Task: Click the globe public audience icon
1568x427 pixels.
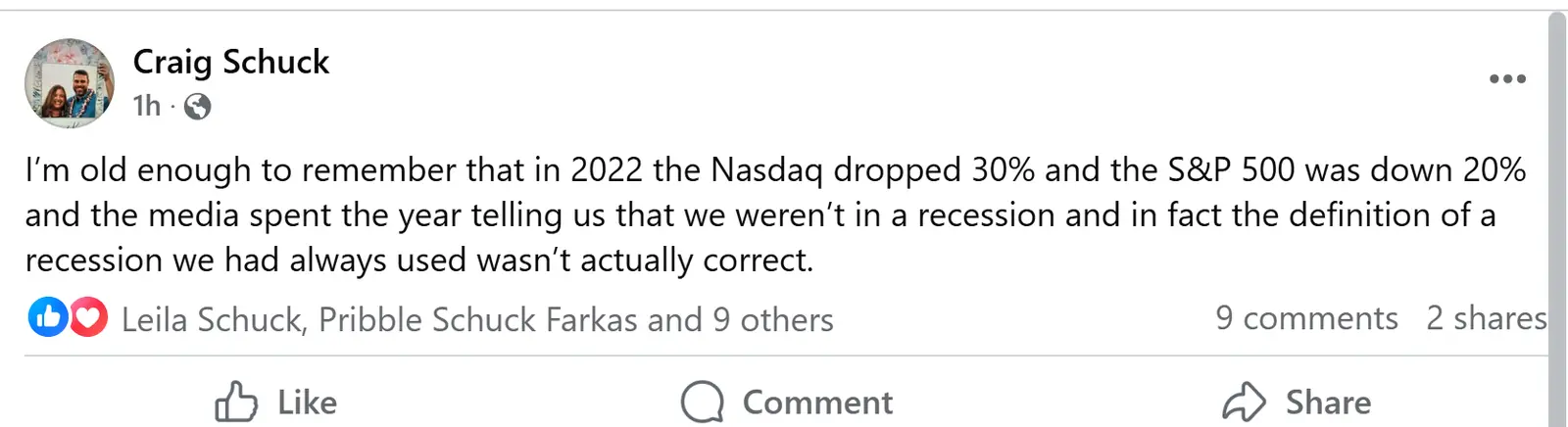Action: 197,106
